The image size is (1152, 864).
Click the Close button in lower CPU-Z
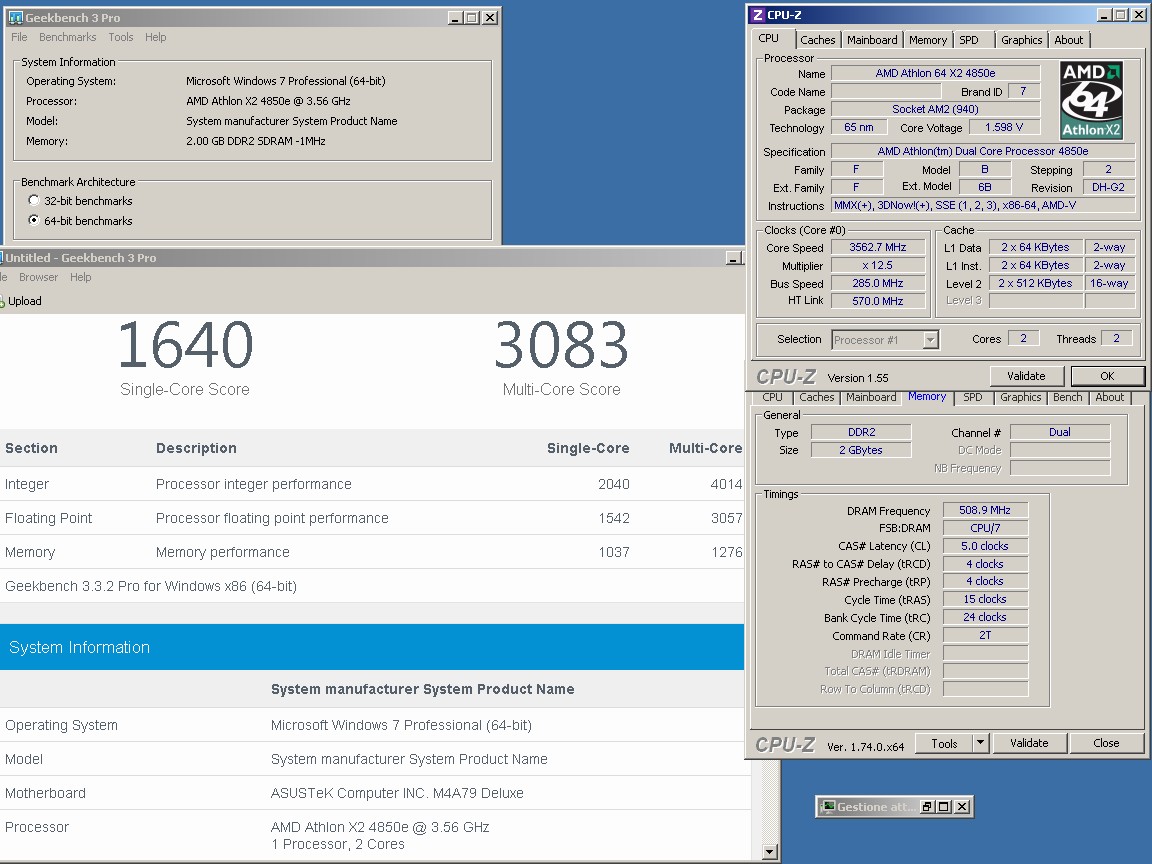tap(1106, 743)
